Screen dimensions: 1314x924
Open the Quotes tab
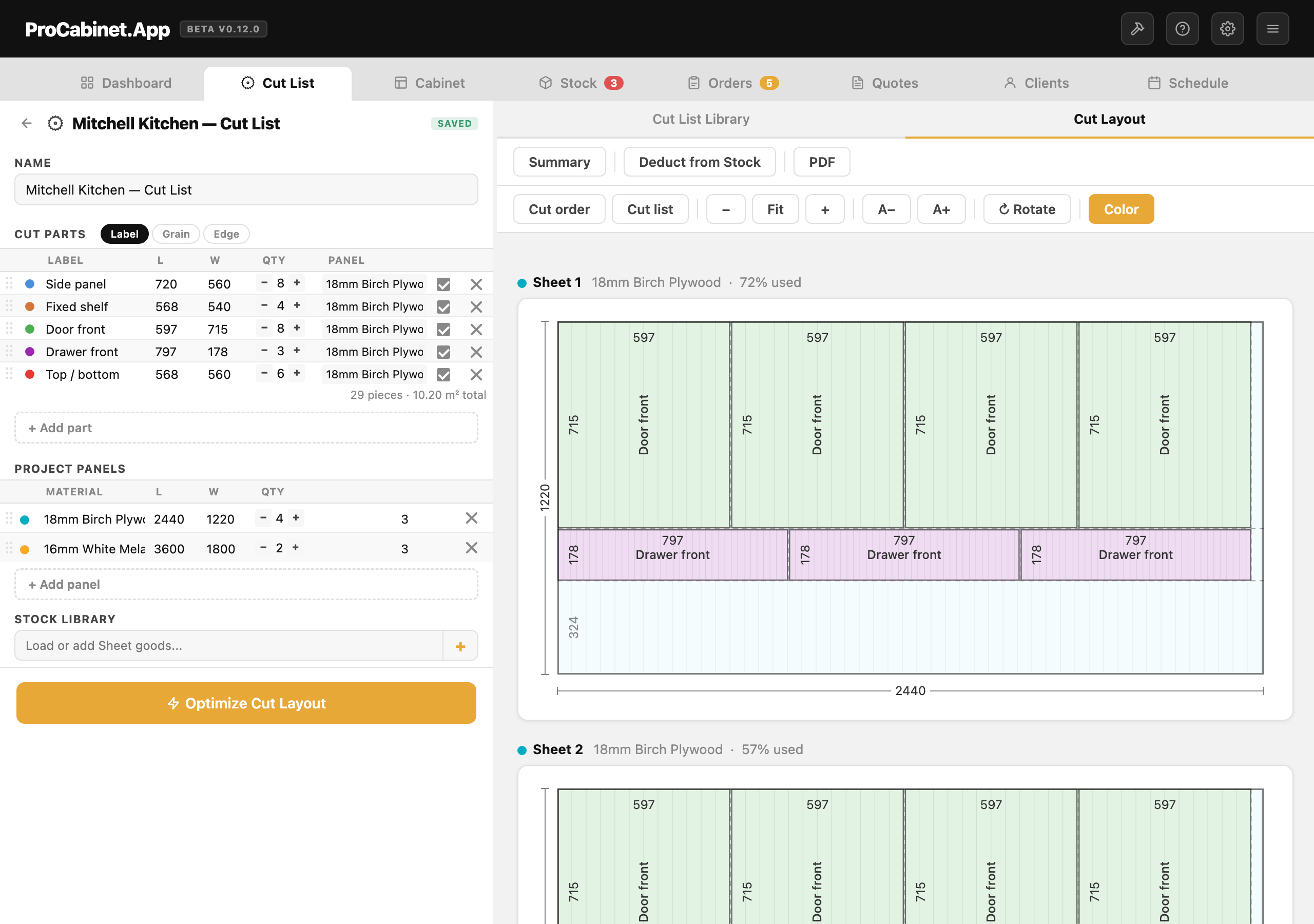pyautogui.click(x=884, y=83)
